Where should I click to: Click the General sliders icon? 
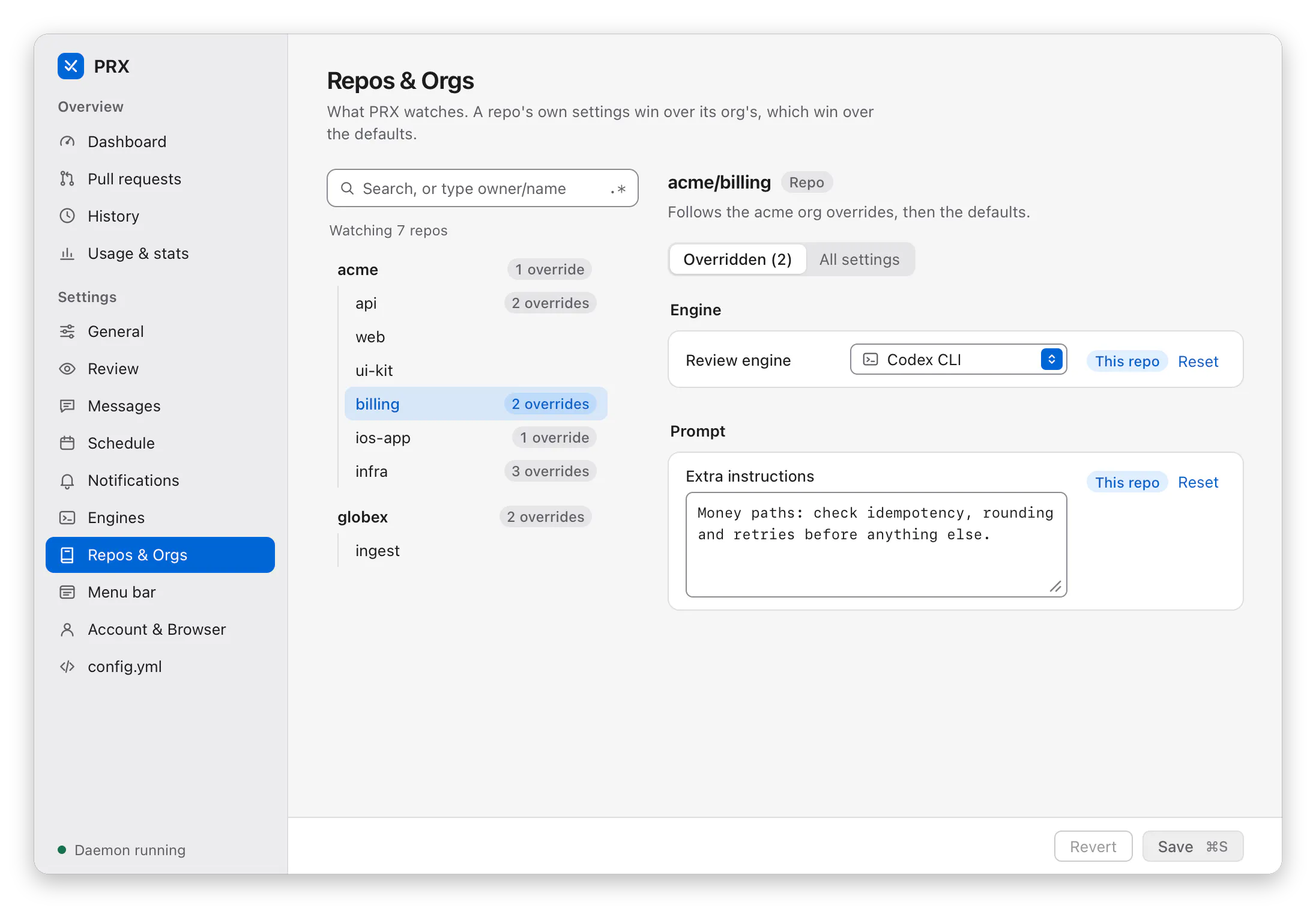tap(67, 331)
